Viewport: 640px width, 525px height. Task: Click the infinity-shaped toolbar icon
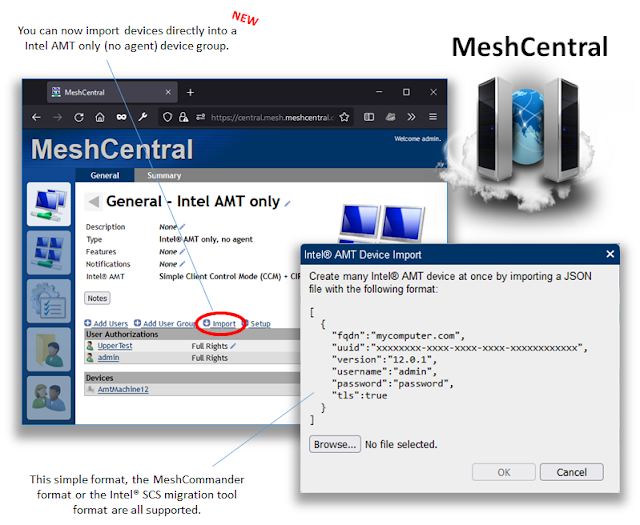[x=121, y=118]
